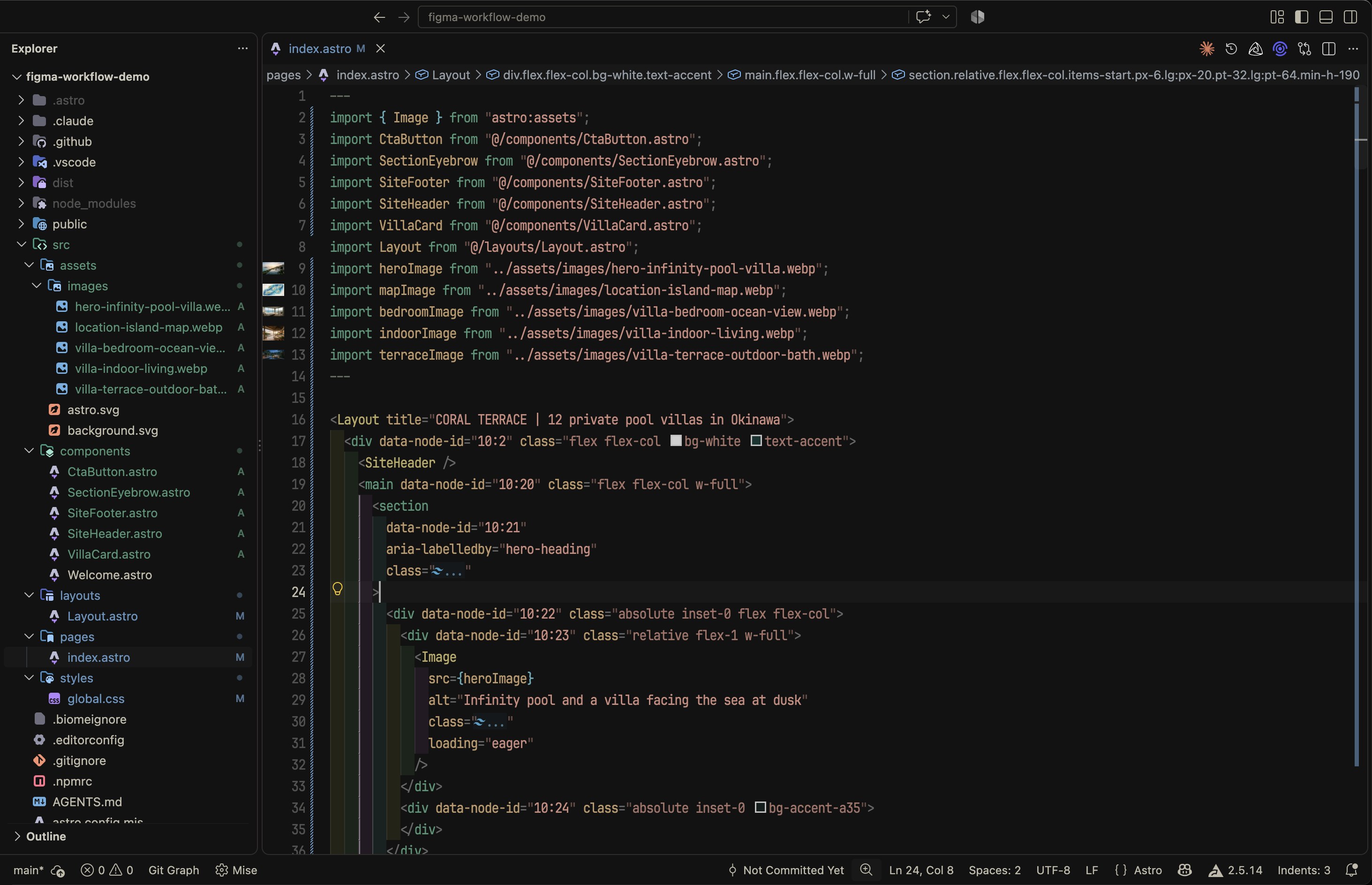Open the chat dropdown chevron in title bar
This screenshot has height=885, width=1372.
pos(946,17)
